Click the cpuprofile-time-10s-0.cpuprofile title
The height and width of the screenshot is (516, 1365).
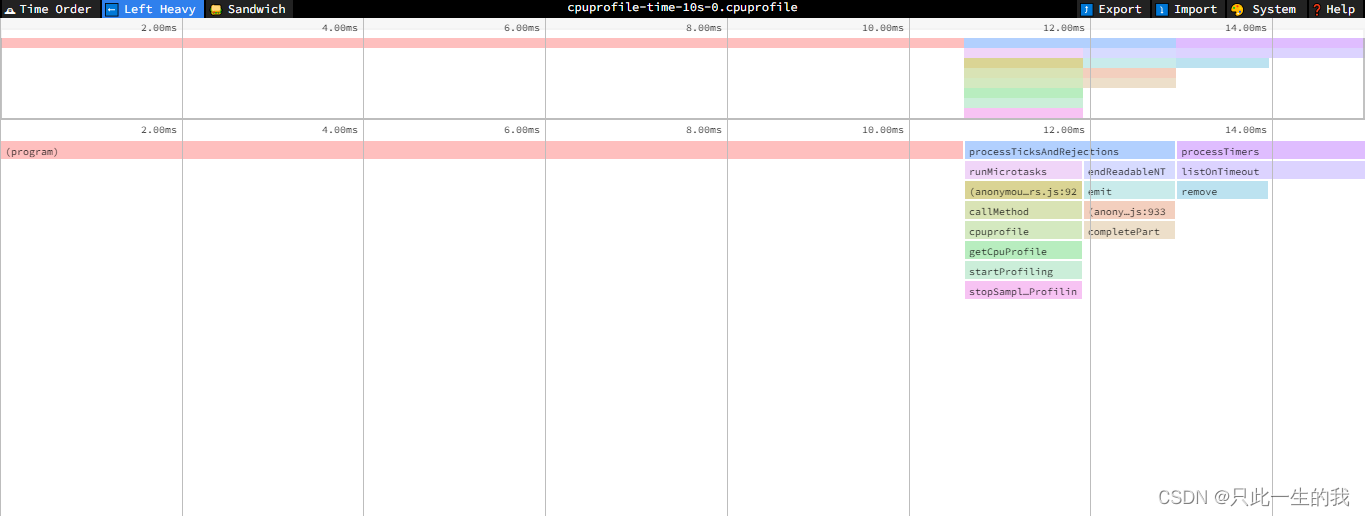tap(682, 7)
